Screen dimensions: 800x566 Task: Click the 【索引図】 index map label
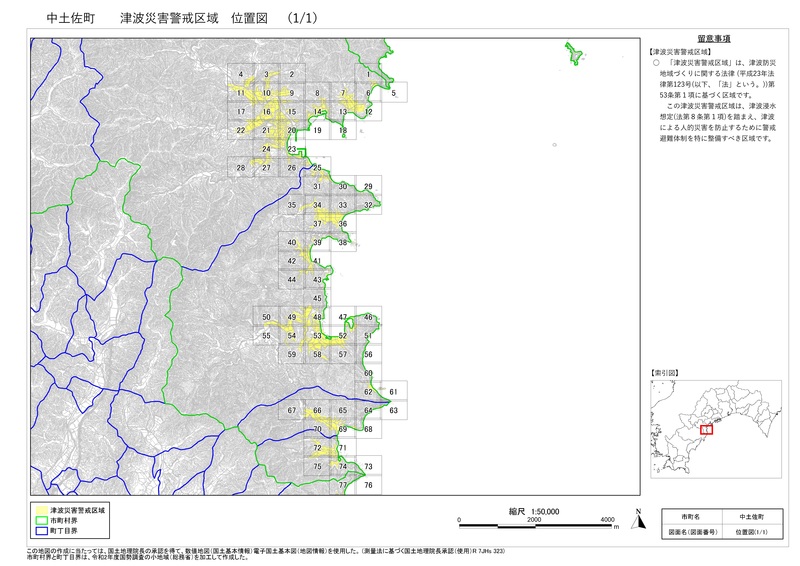[x=664, y=372]
